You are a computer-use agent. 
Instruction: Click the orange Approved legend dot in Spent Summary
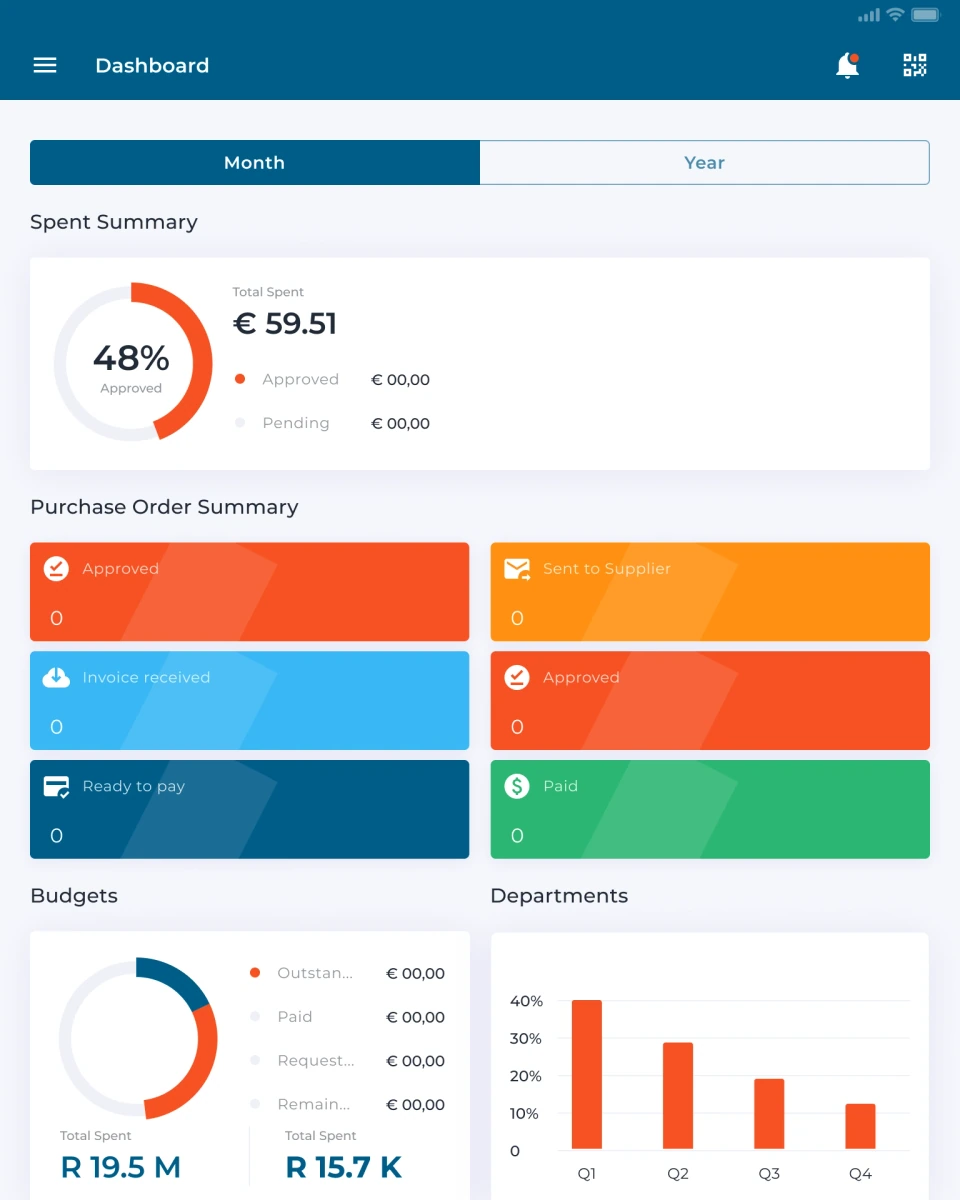240,379
